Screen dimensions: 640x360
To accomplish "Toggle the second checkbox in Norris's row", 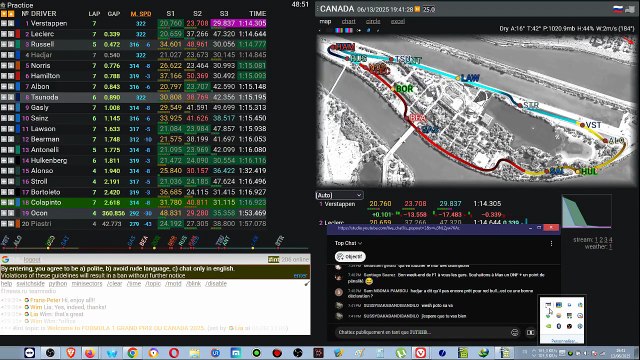I will pyautogui.click(x=11, y=65).
